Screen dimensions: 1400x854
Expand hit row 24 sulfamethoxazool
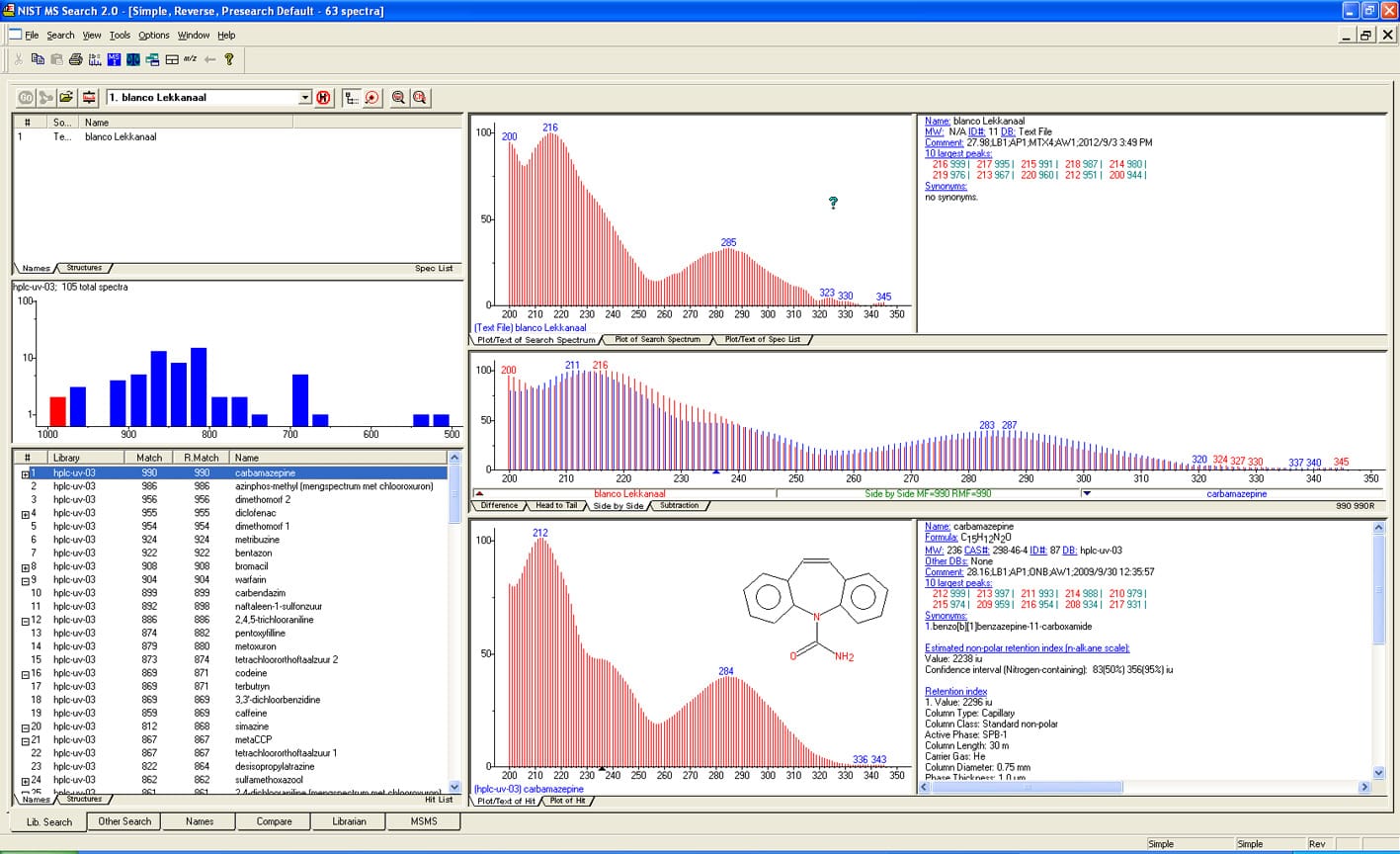point(25,781)
